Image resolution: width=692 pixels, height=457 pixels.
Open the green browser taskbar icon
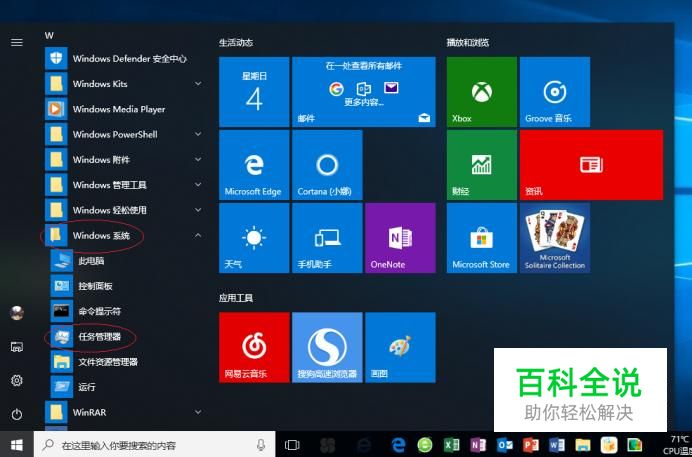coord(425,445)
